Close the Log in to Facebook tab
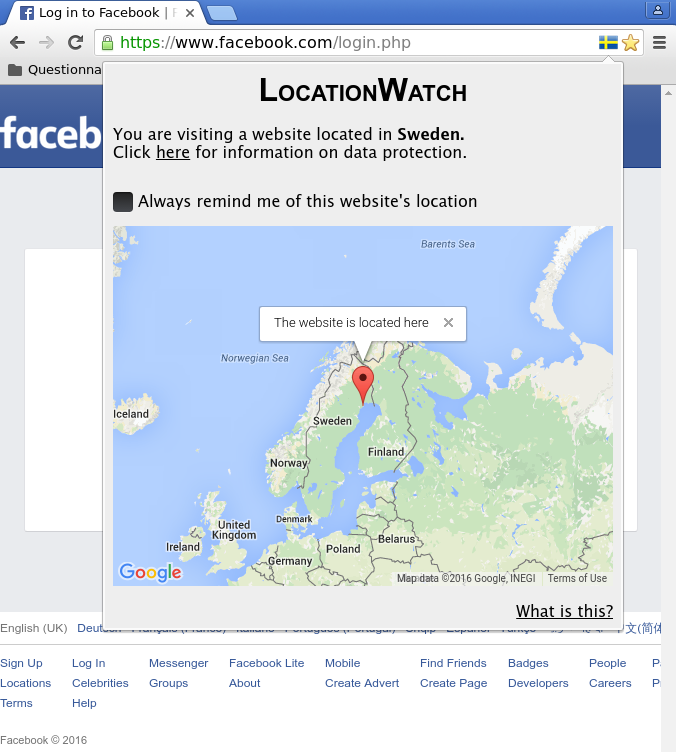Screen dimensions: 676x752 click(x=190, y=13)
